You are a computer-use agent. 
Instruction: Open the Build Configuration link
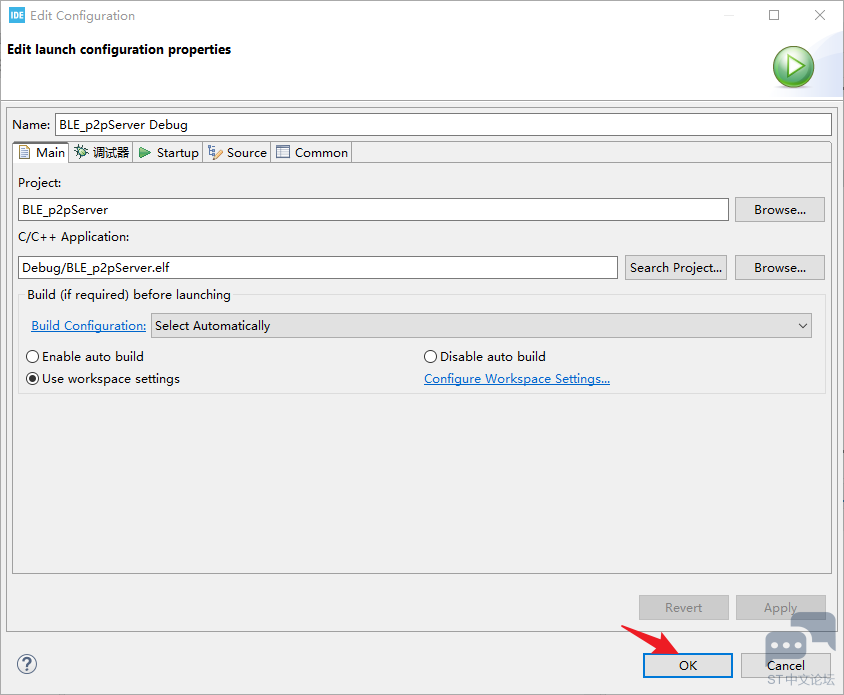pos(89,326)
